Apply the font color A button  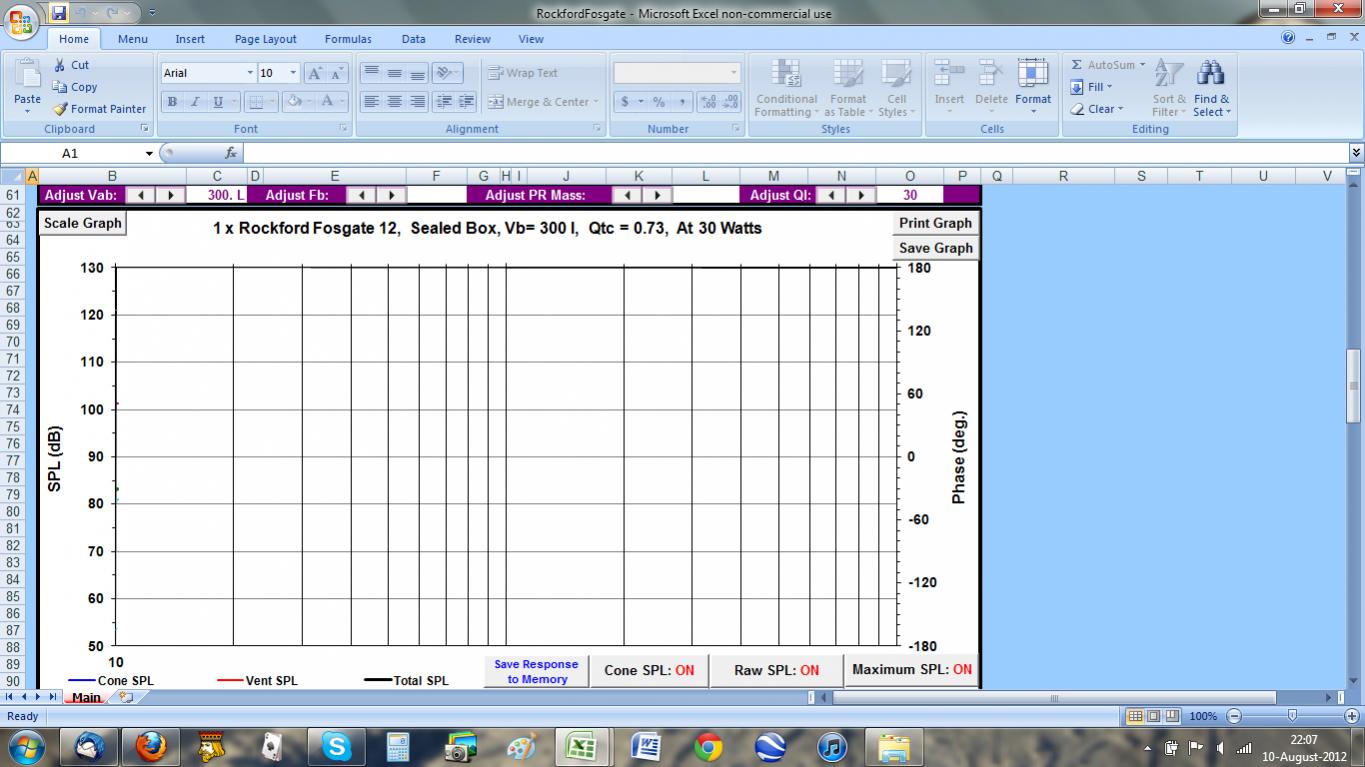pyautogui.click(x=327, y=102)
